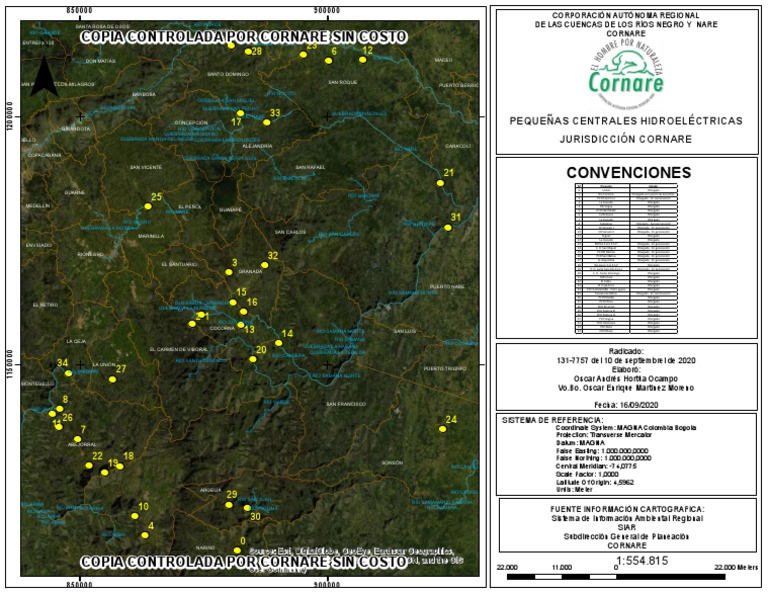Select the 'Fecha: 16/09/2020' text
The width and height of the screenshot is (768, 594).
tap(626, 405)
